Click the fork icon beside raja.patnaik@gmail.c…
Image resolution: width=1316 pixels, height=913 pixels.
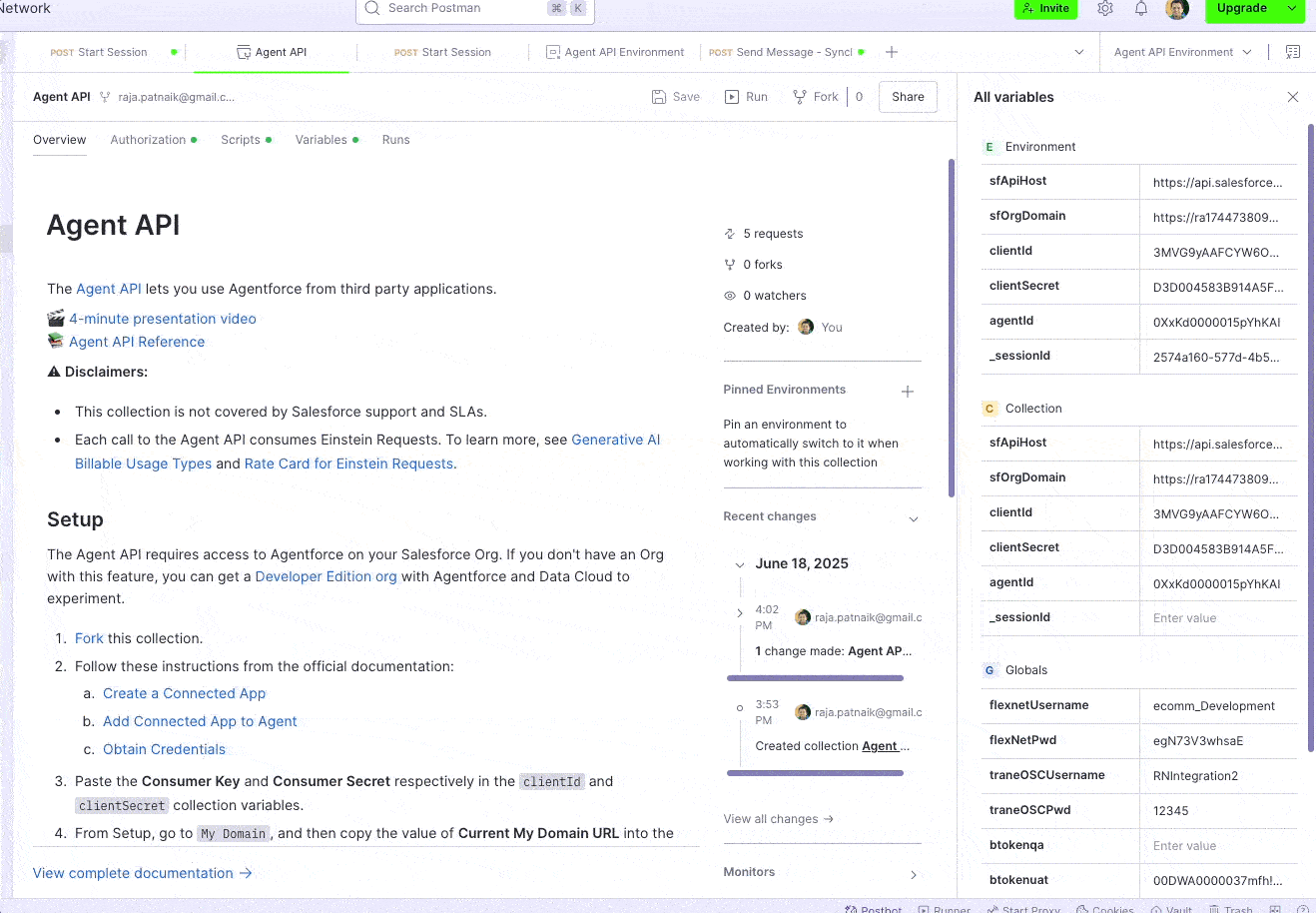[x=105, y=97]
